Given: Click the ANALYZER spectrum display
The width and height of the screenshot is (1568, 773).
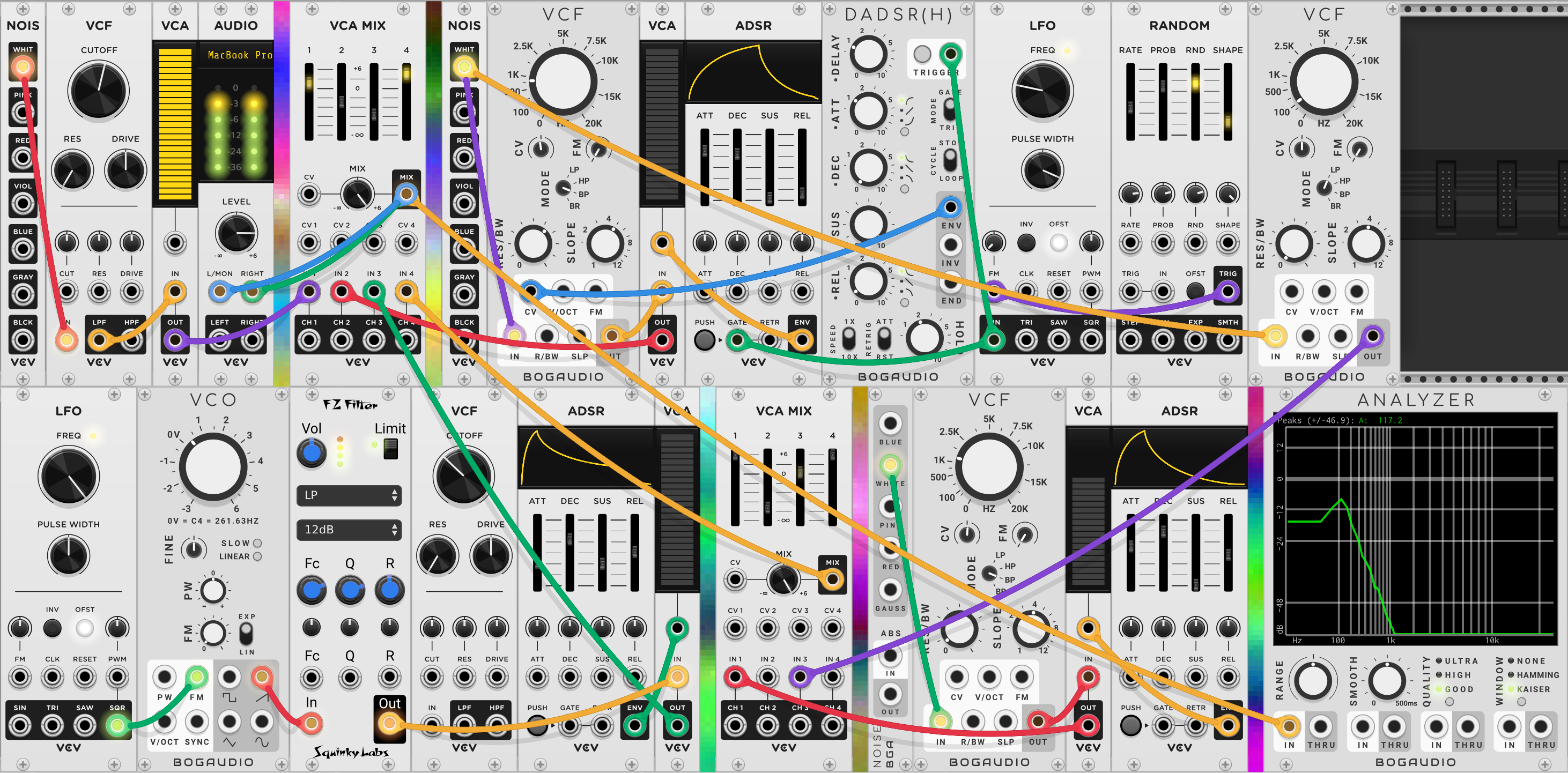Looking at the screenshot, I should click(1416, 530).
